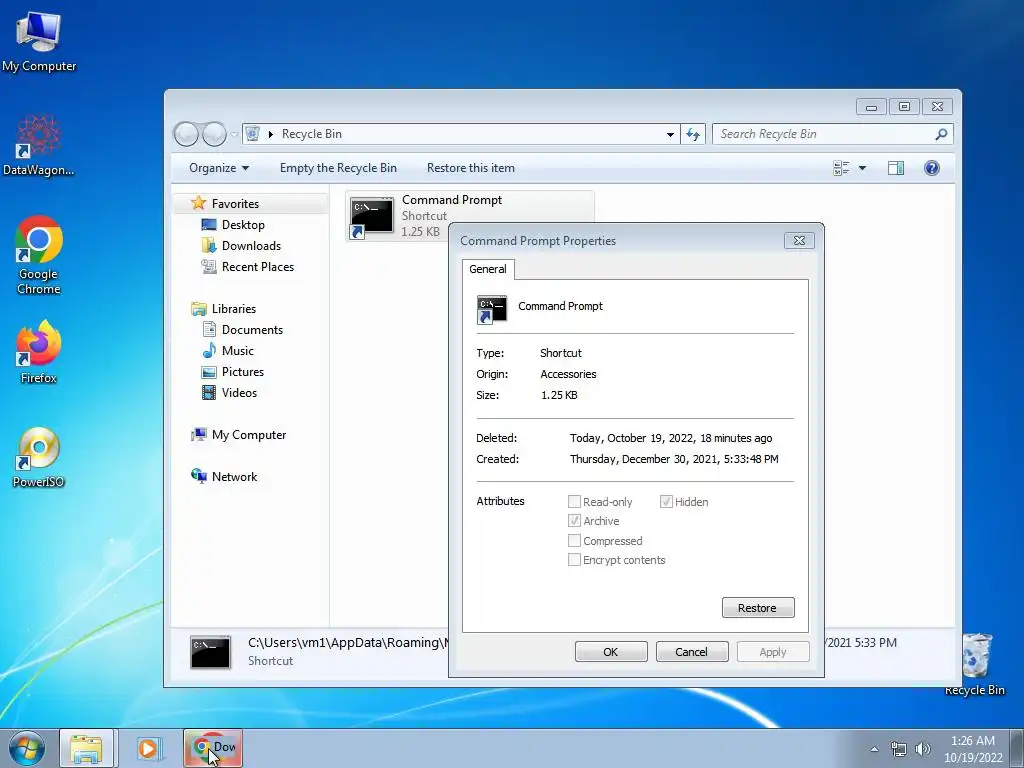Toggle the Encrypt contents checkbox

point(575,560)
